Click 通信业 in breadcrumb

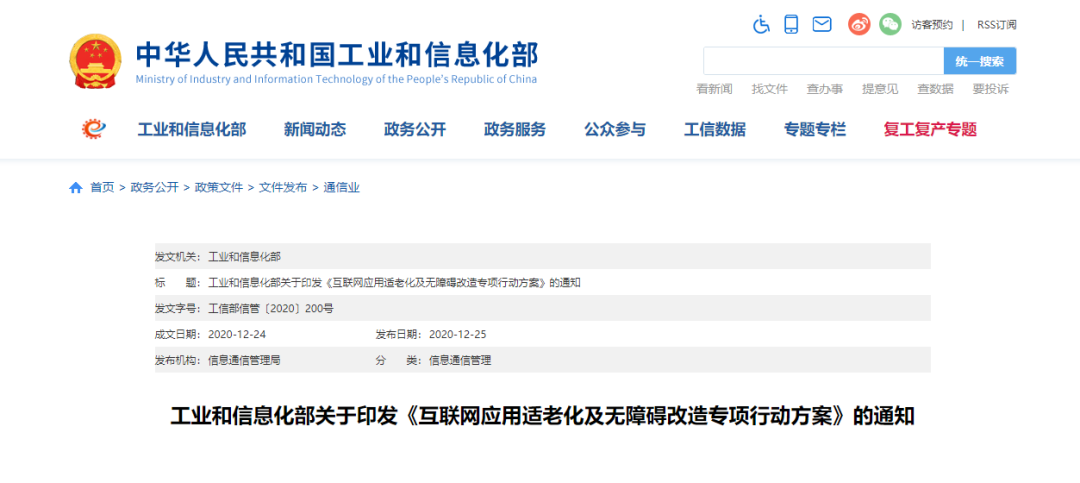(342, 187)
